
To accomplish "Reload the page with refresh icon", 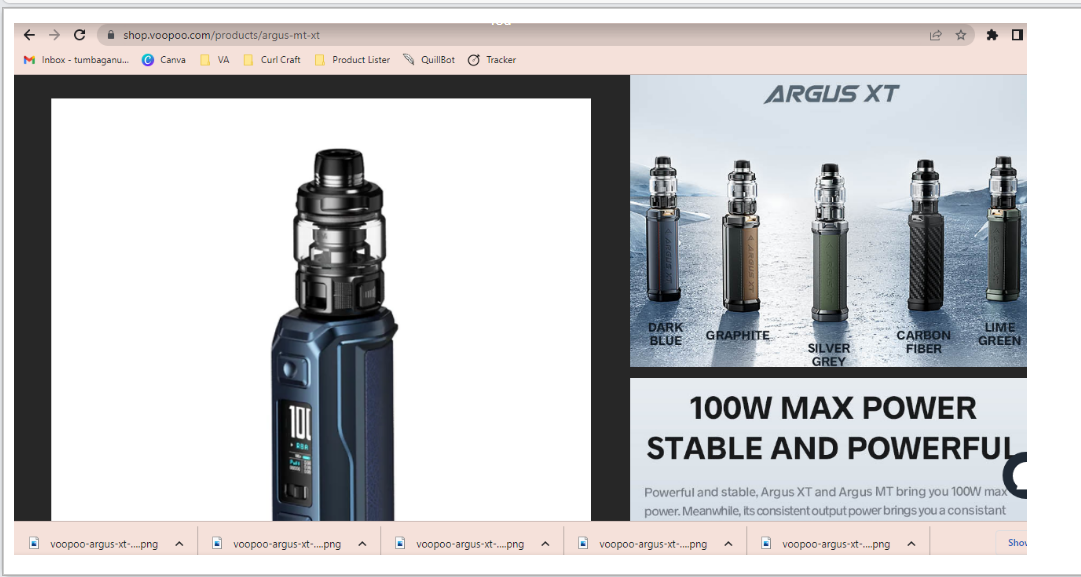I will click(x=80, y=35).
